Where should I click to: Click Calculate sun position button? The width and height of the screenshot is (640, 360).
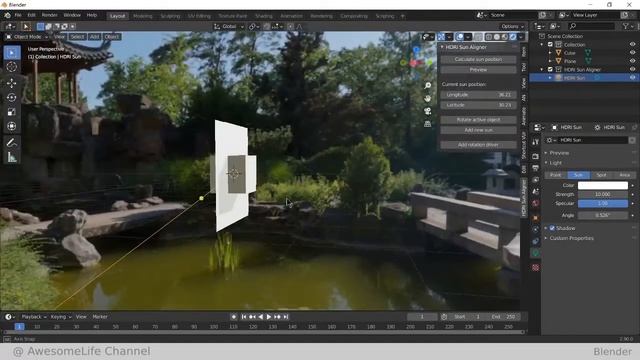(478, 59)
